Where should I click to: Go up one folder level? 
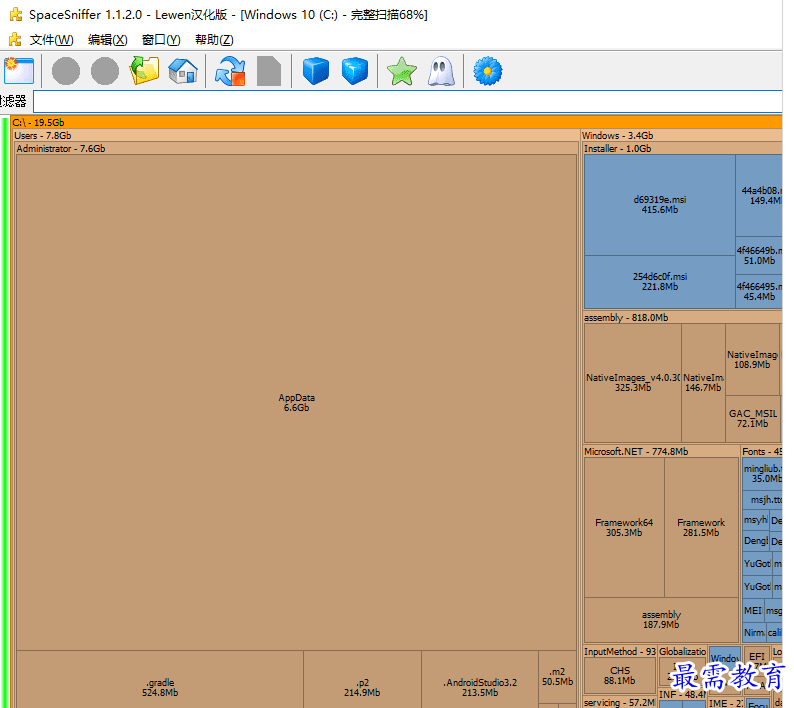click(x=144, y=70)
